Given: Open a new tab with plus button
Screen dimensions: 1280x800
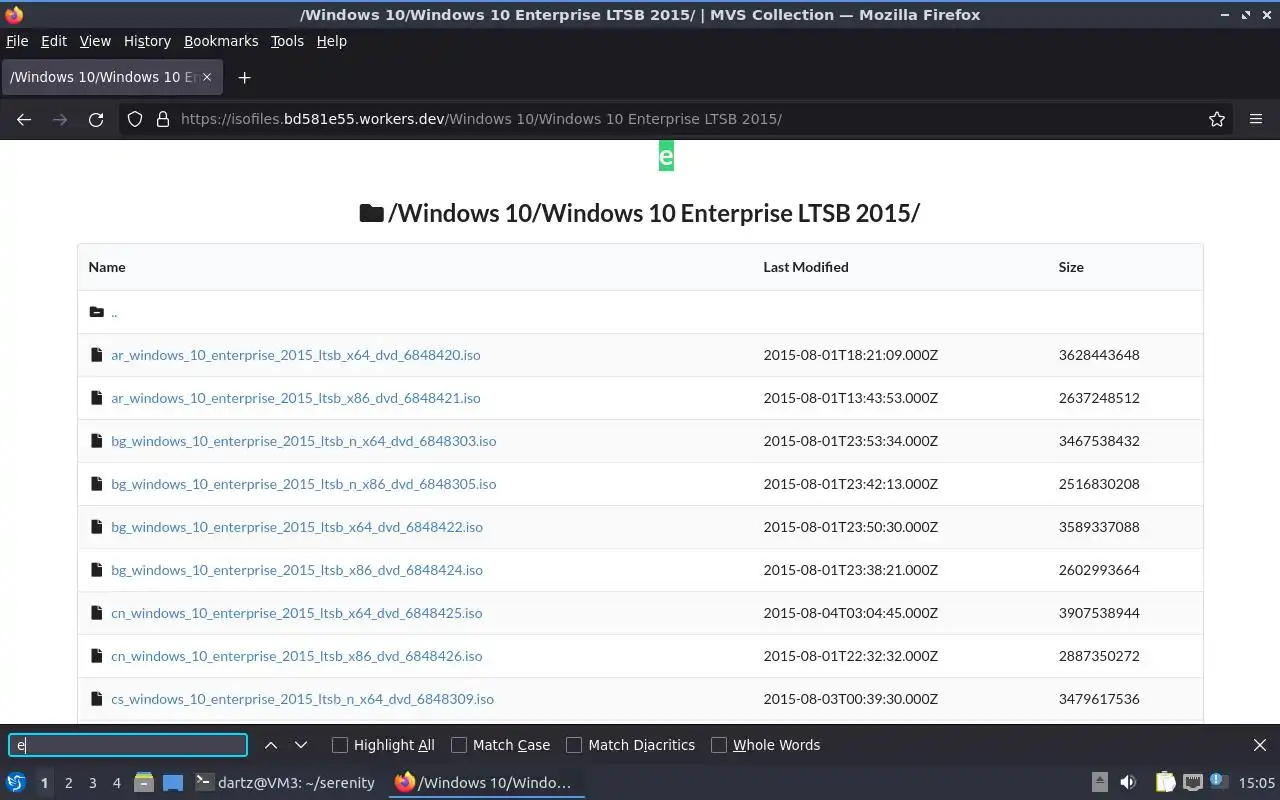Looking at the screenshot, I should (244, 77).
